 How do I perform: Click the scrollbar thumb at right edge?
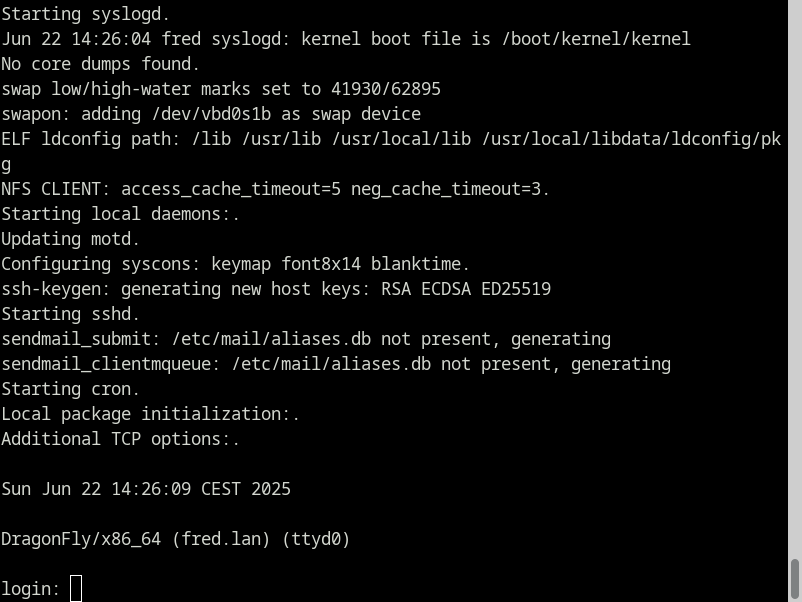click(795, 578)
